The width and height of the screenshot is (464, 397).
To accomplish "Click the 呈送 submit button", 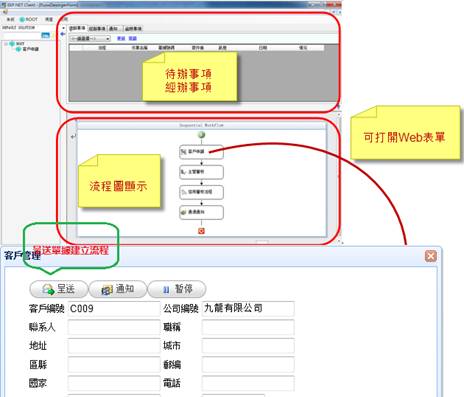I will pyautogui.click(x=59, y=289).
